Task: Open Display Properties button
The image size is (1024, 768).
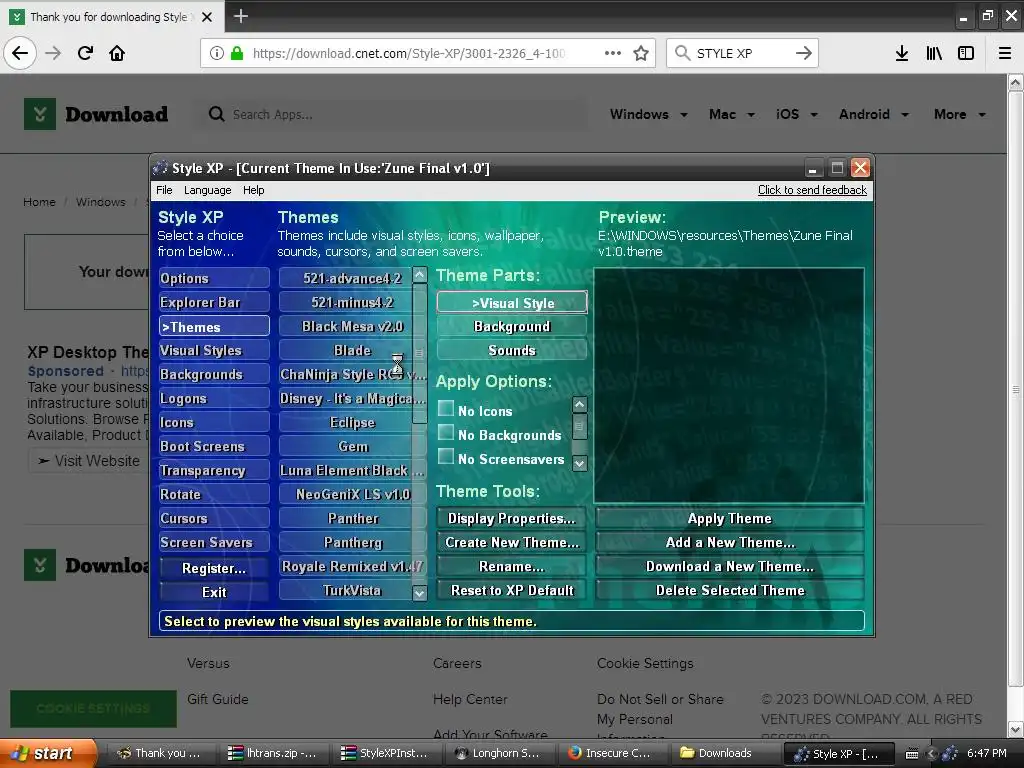Action: tap(512, 519)
